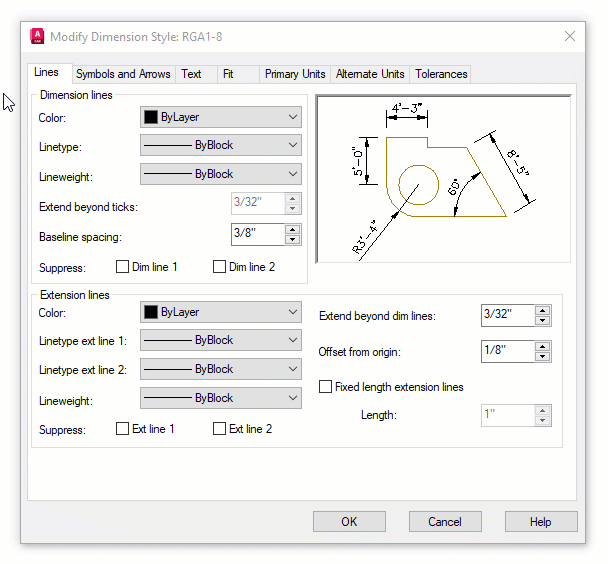Open the Primary Units tab
The image size is (608, 564).
pos(295,74)
